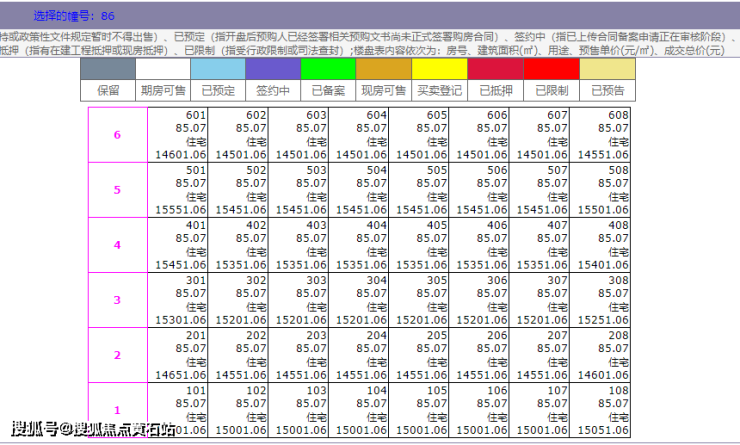The height and width of the screenshot is (445, 740).
Task: Open room 407 cell
Action: [x=539, y=245]
